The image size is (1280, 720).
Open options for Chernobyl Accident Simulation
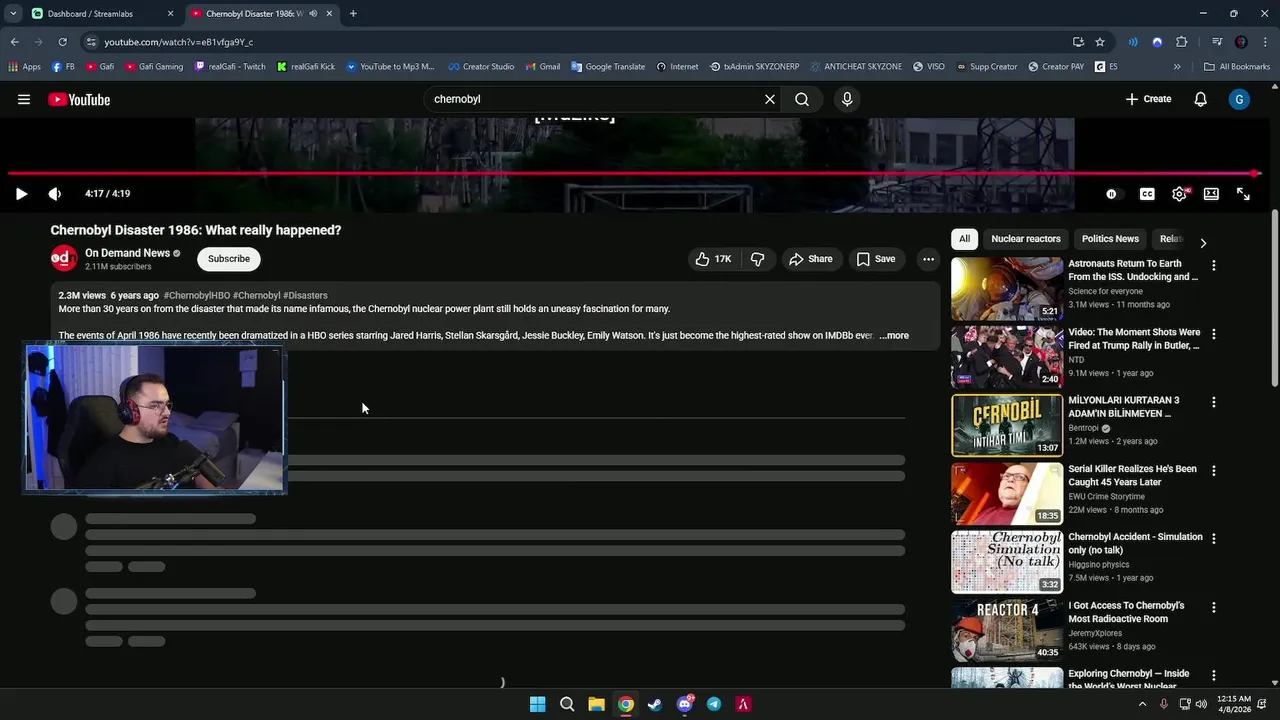[1214, 538]
